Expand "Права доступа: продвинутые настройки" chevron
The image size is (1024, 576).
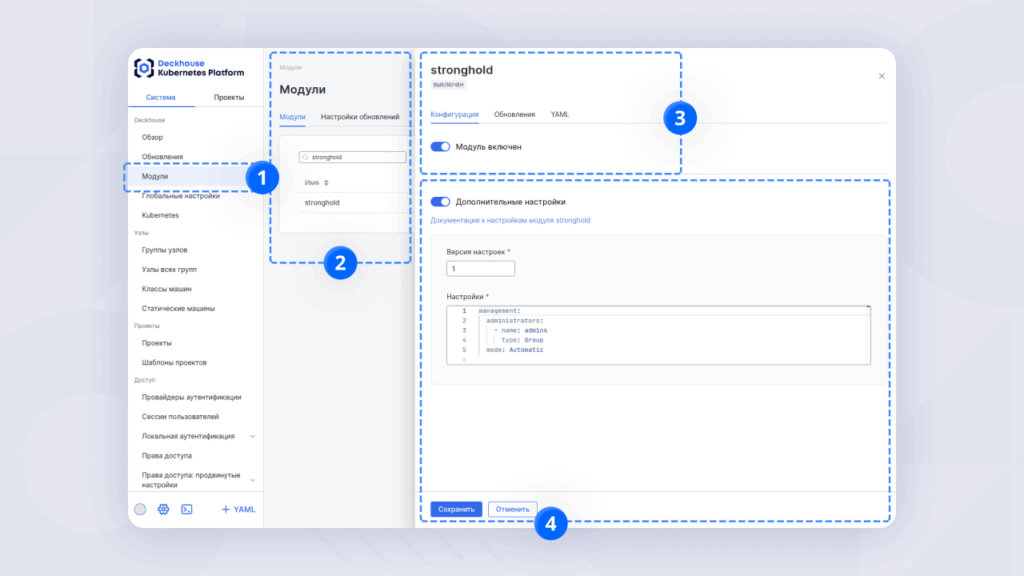[252, 480]
